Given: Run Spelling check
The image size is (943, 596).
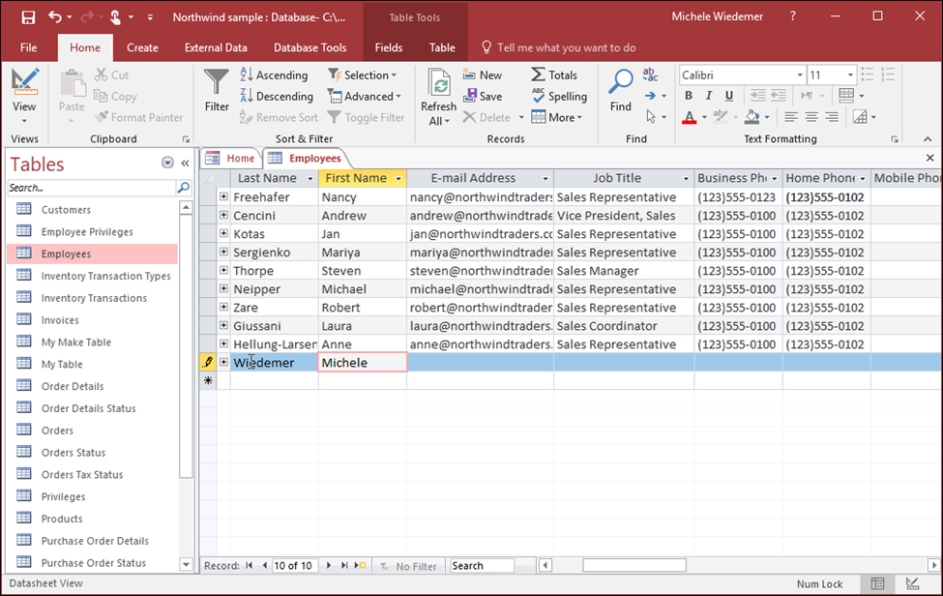Looking at the screenshot, I should click(x=559, y=96).
